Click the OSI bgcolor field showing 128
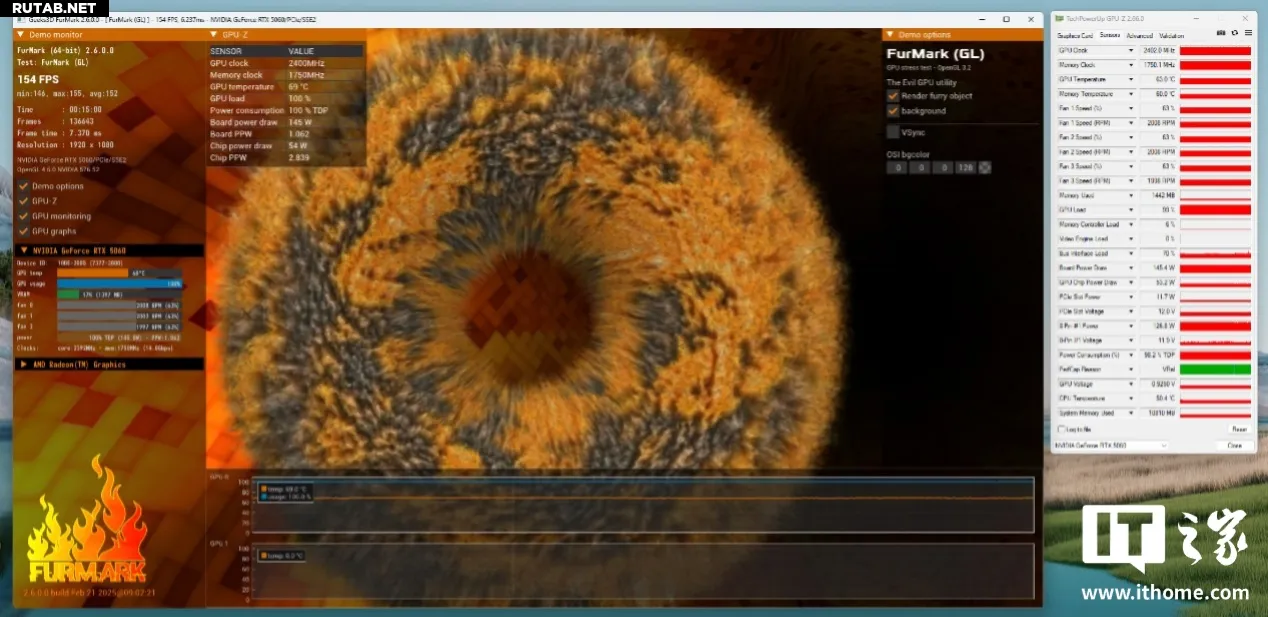This screenshot has width=1268, height=617. tap(965, 167)
